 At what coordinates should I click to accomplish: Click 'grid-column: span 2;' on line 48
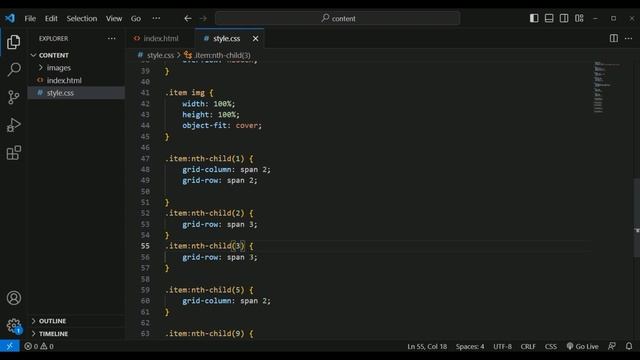tap(226, 169)
